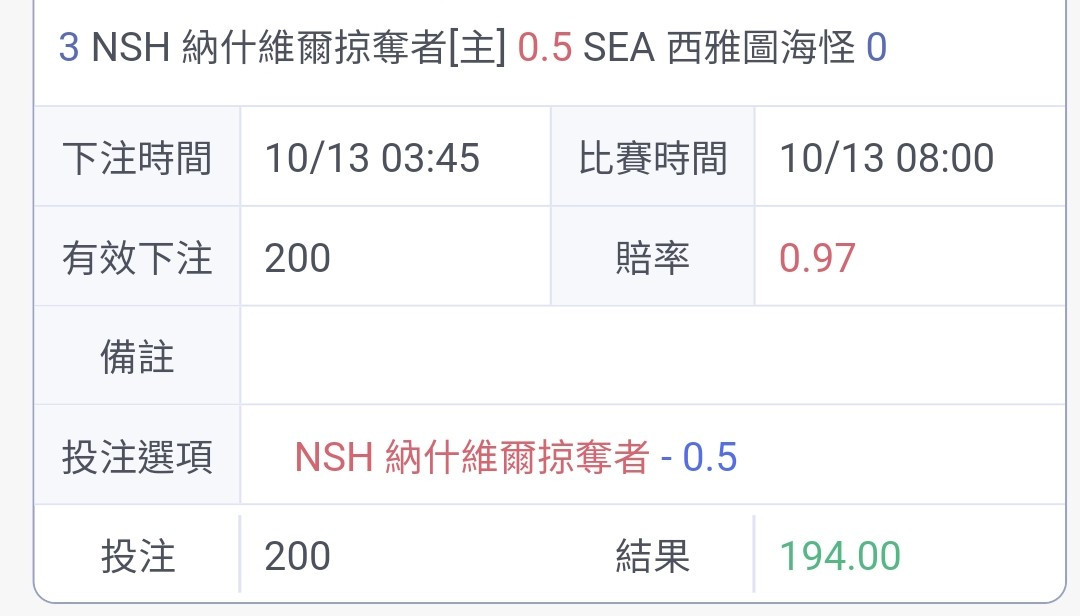The width and height of the screenshot is (1080, 616).
Task: Select bet time value 10/13 03:45
Action: (x=372, y=158)
